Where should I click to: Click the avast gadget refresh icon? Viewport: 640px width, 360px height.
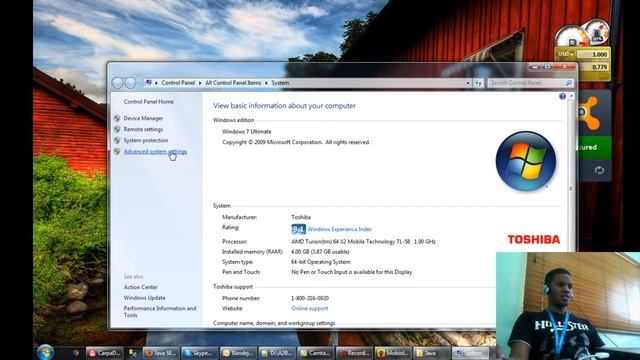(x=599, y=170)
